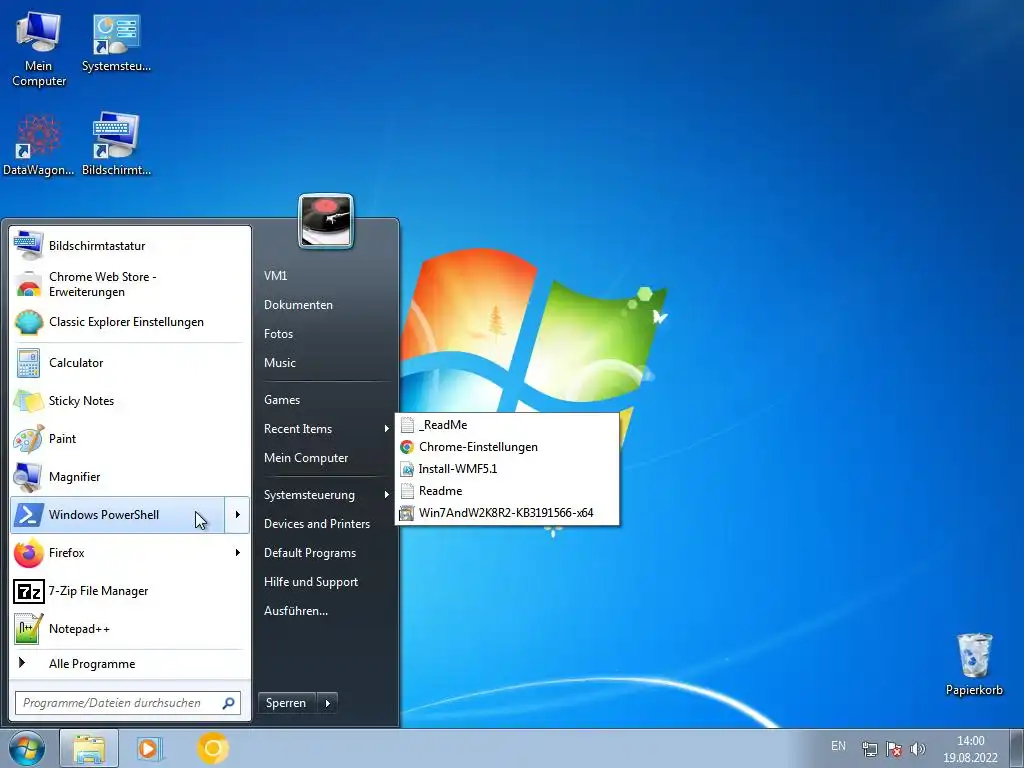Open DataWagon desktop shortcut

(x=38, y=145)
